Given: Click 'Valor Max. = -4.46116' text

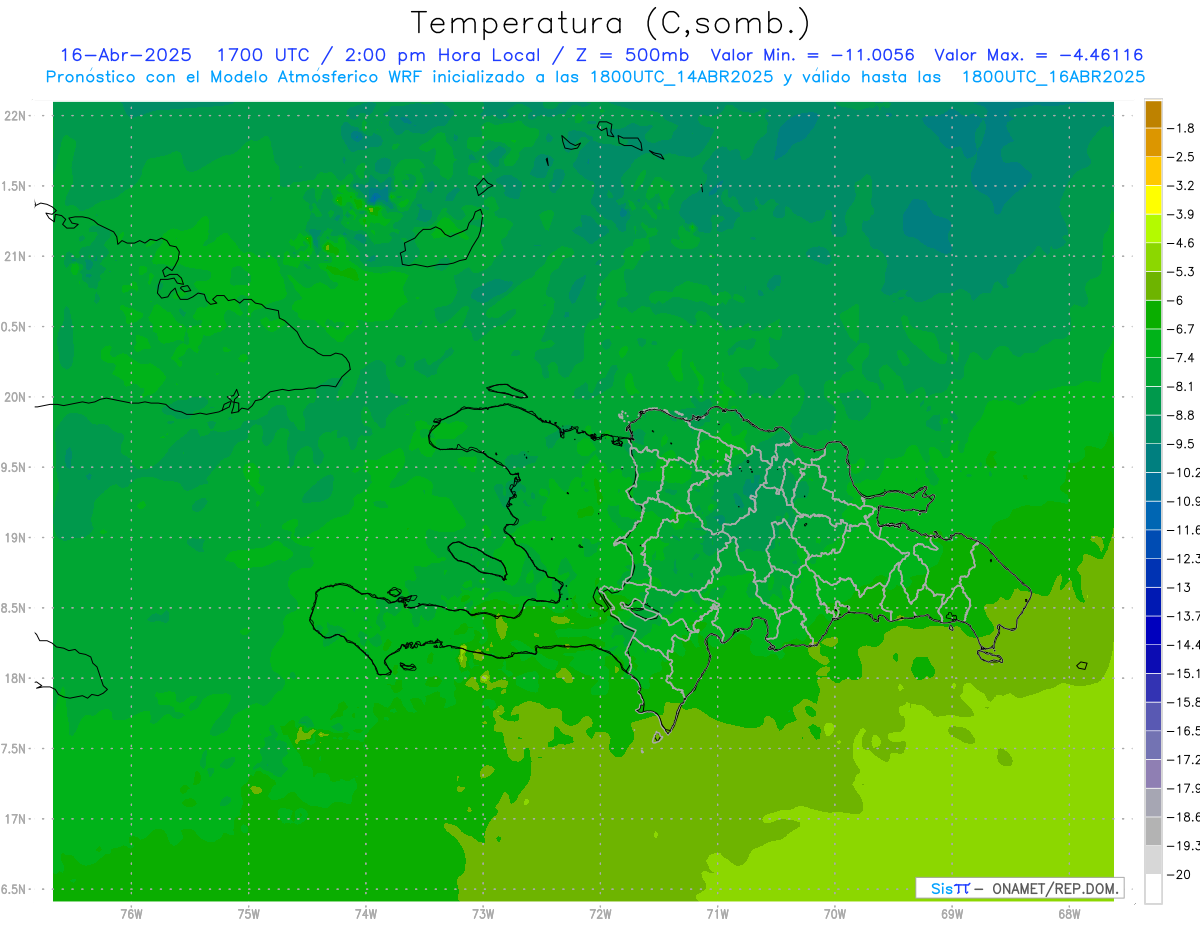Looking at the screenshot, I should [1038, 55].
